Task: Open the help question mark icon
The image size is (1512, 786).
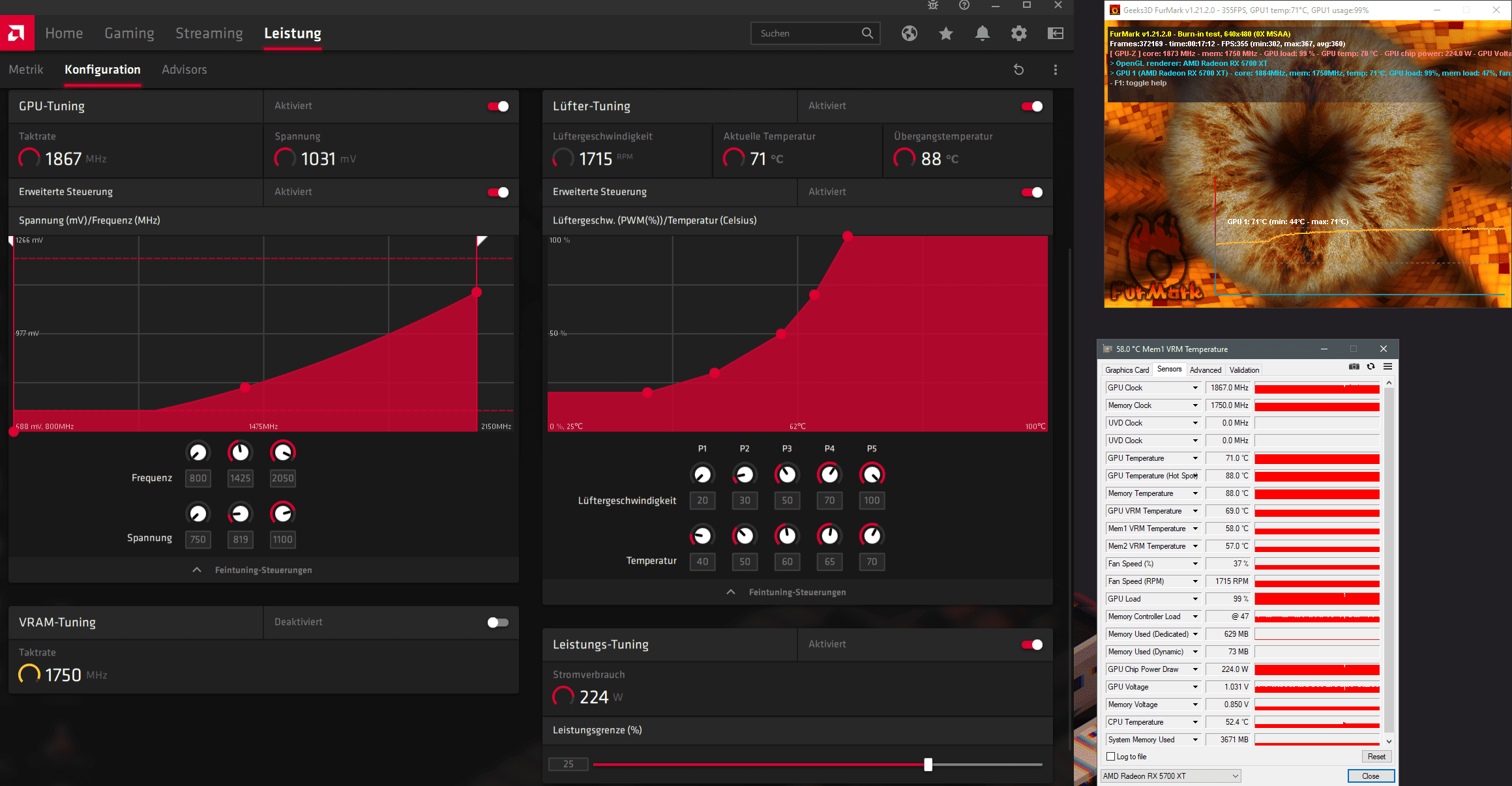Action: pos(964,5)
